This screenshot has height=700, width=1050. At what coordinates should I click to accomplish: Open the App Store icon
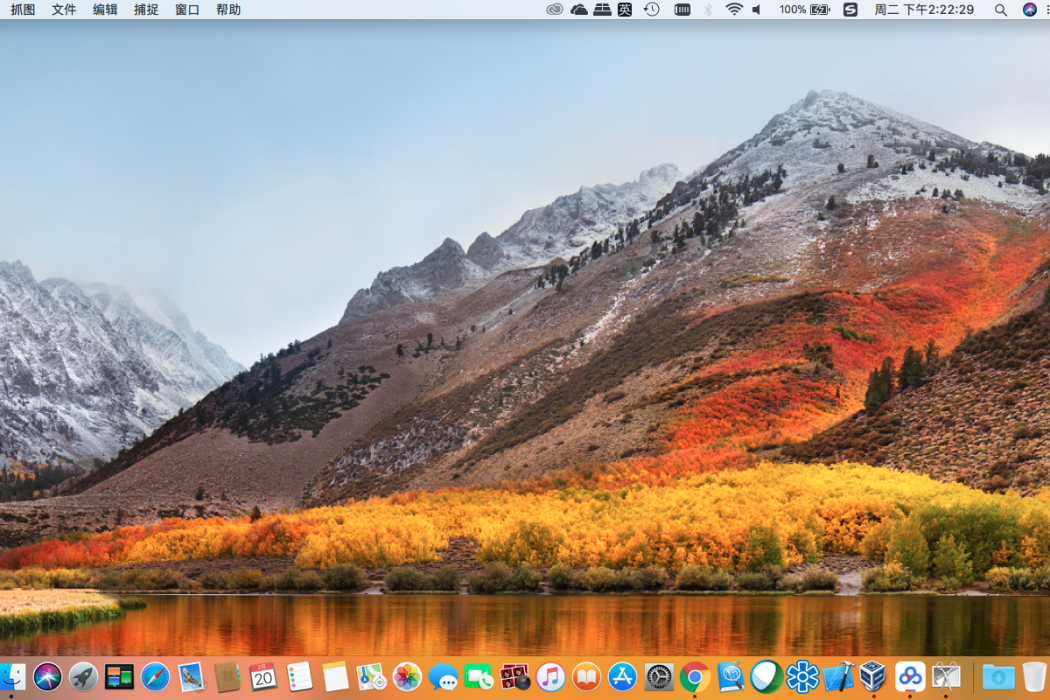pyautogui.click(x=622, y=677)
